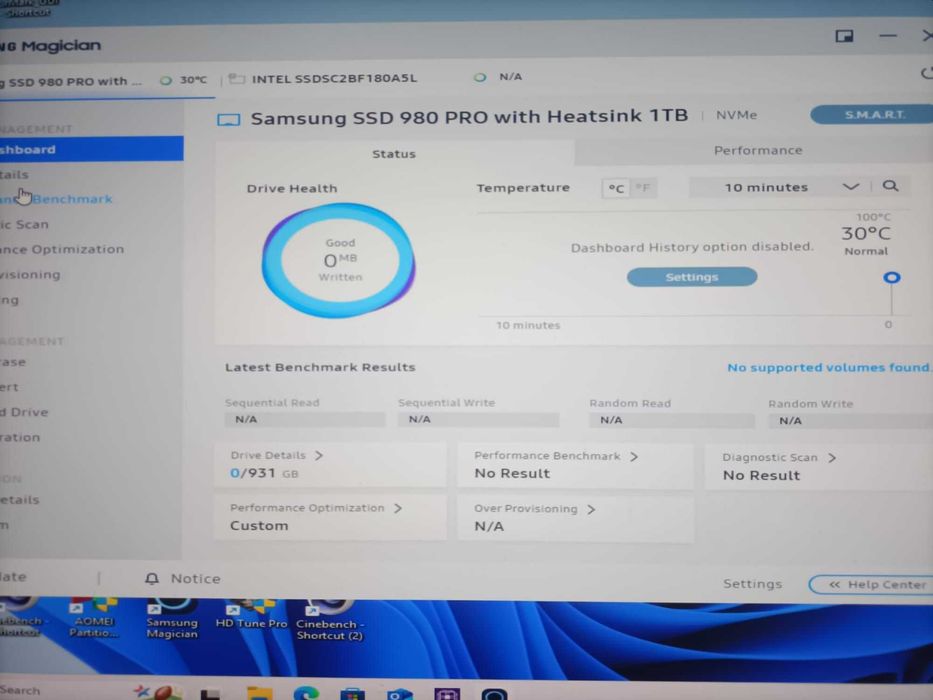Click the 30°C Normal temperature reading
Image resolution: width=933 pixels, height=700 pixels.
pos(866,240)
